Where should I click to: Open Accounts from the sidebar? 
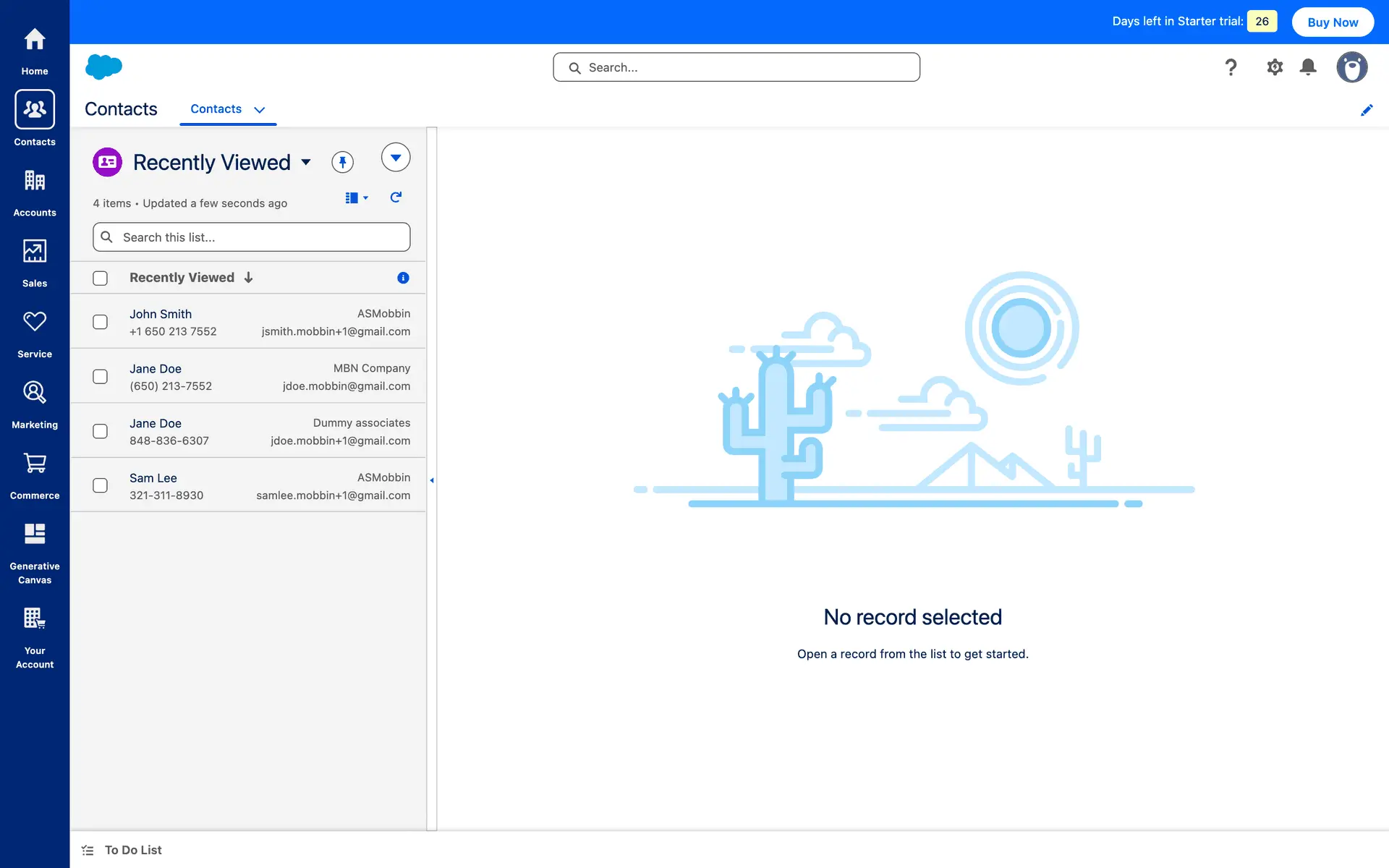(35, 192)
